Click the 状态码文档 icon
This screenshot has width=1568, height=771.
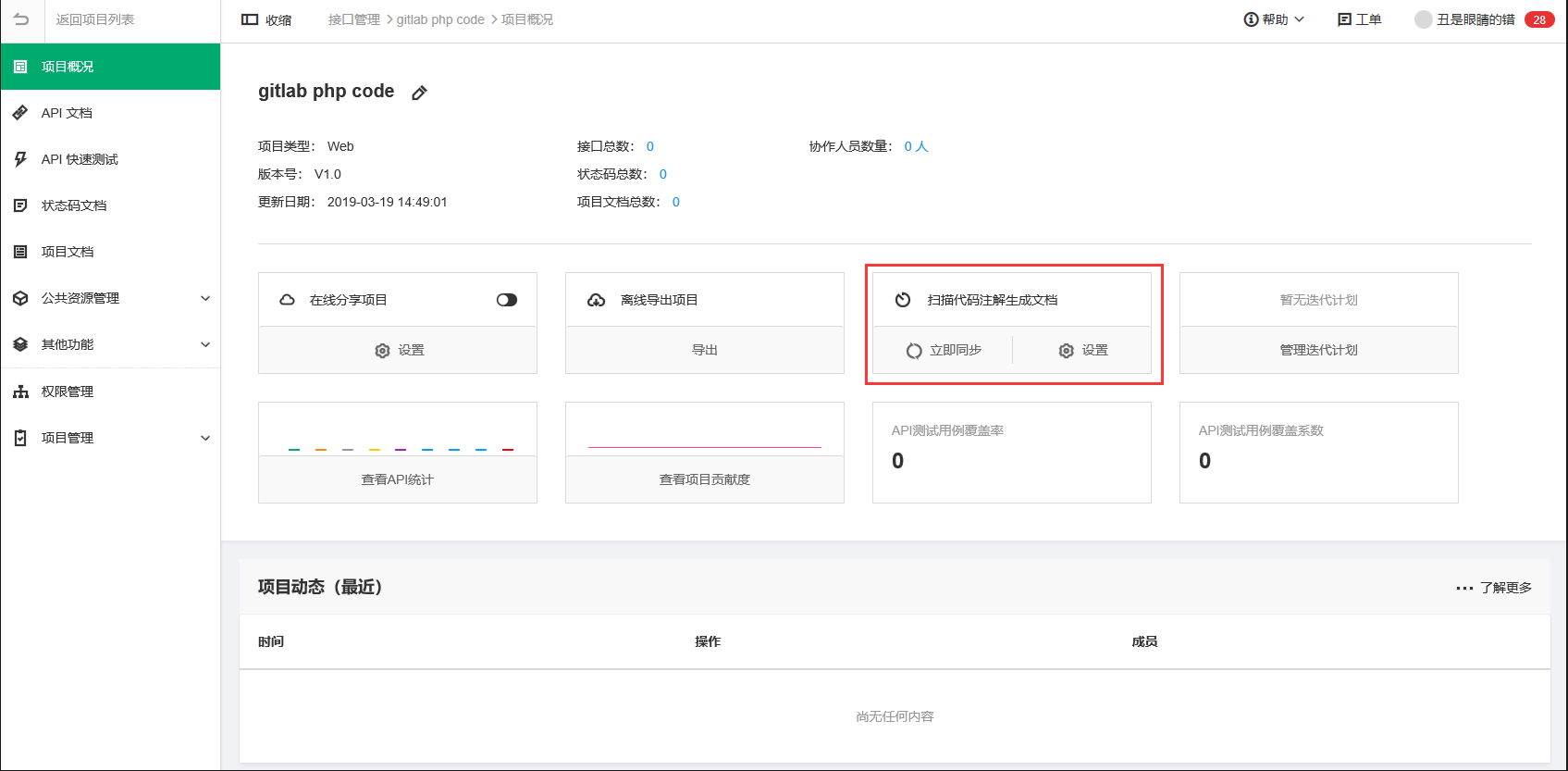(x=20, y=205)
